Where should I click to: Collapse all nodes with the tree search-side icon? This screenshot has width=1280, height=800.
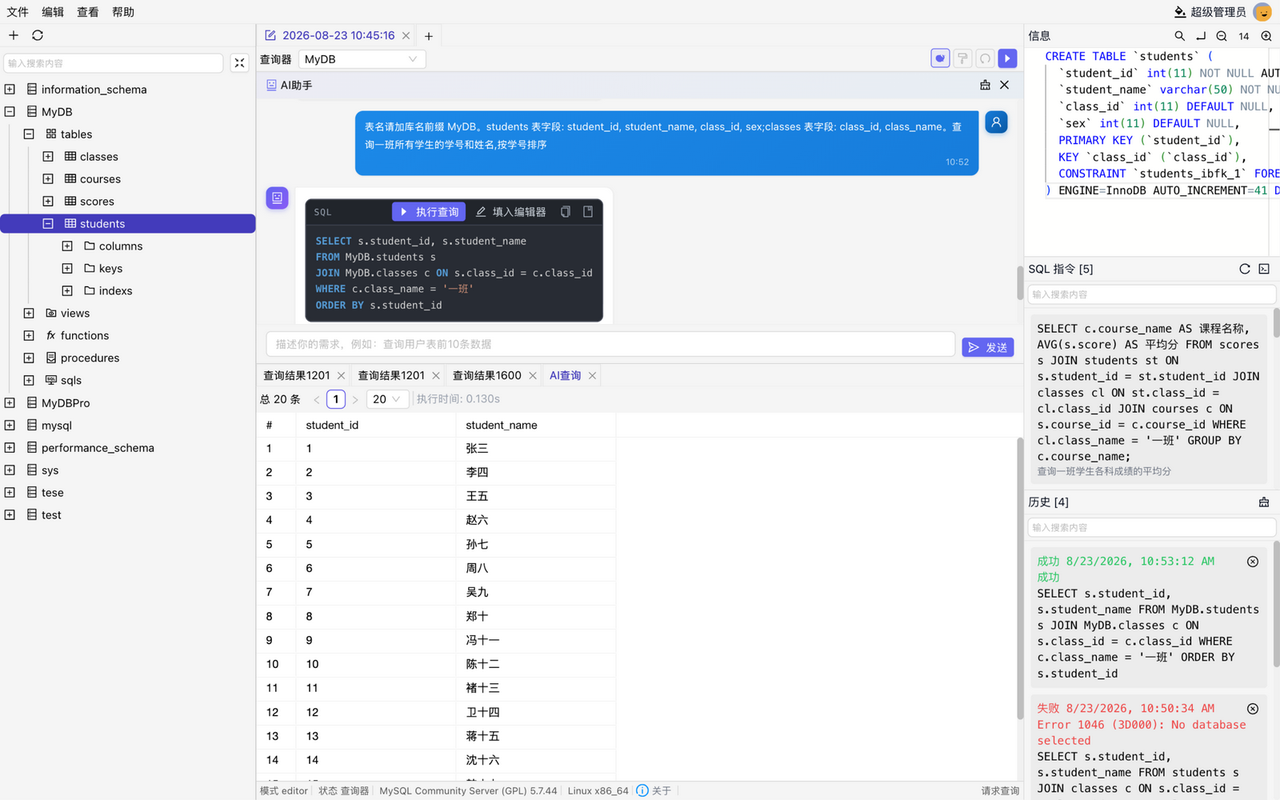coord(240,63)
